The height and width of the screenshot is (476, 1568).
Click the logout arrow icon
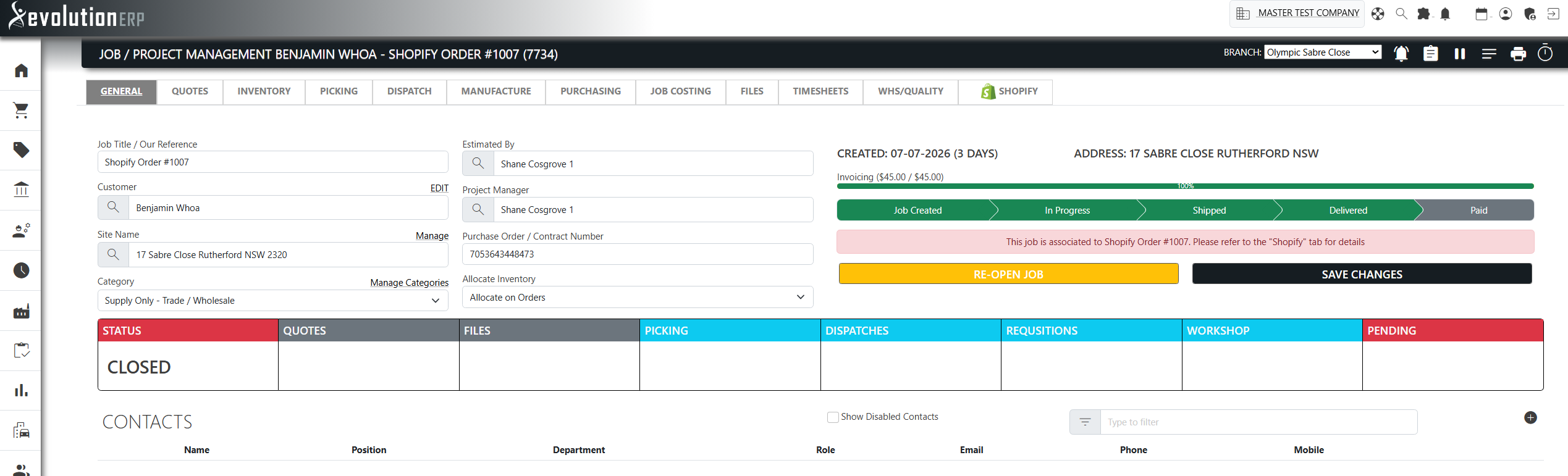tap(1553, 14)
